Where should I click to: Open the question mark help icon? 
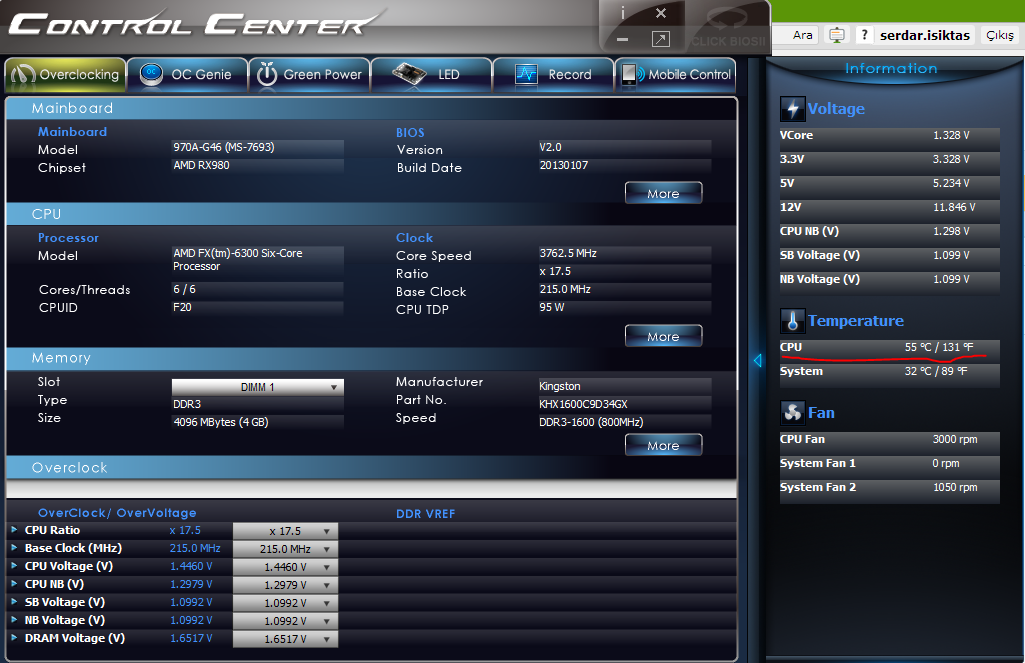(864, 35)
